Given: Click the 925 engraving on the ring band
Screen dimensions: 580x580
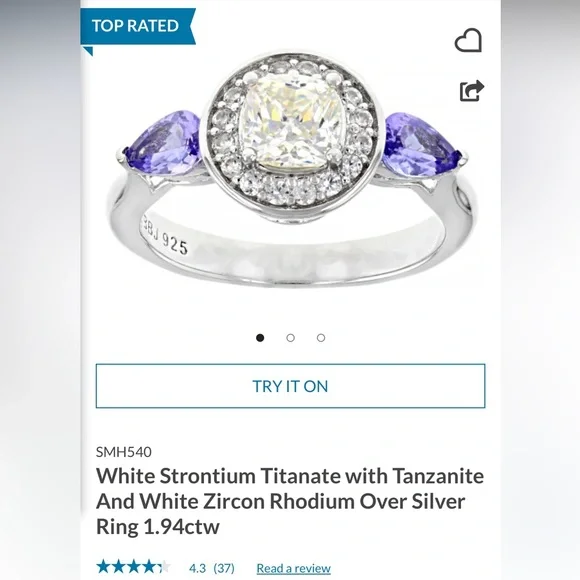Looking at the screenshot, I should (x=175, y=244).
